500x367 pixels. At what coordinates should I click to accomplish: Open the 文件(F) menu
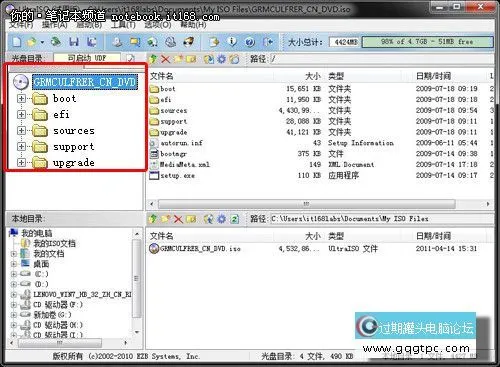[x=21, y=25]
